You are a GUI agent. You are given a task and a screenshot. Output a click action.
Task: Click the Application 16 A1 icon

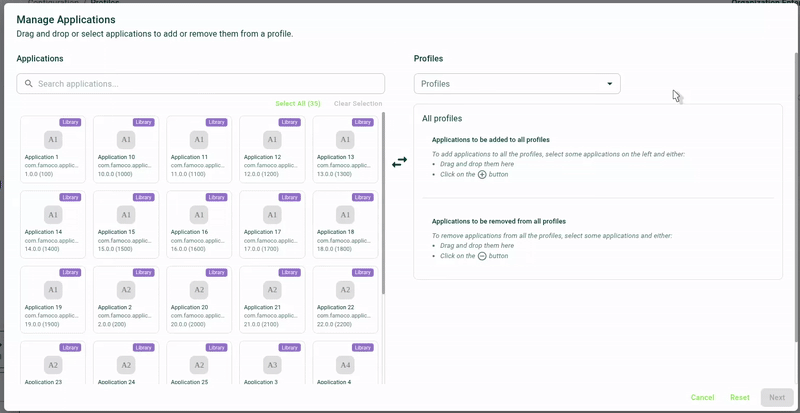(x=199, y=215)
